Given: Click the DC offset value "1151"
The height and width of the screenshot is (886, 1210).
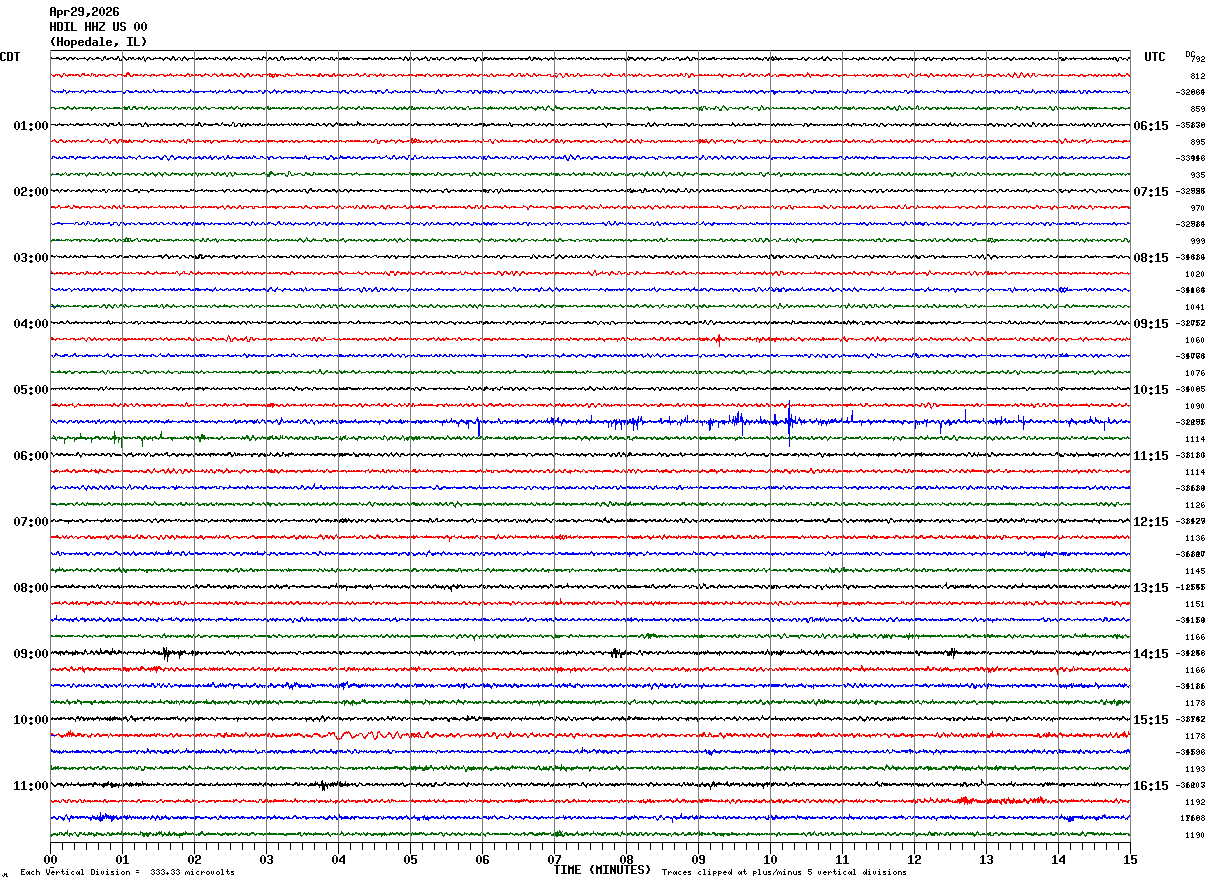Looking at the screenshot, I should click(1195, 604).
